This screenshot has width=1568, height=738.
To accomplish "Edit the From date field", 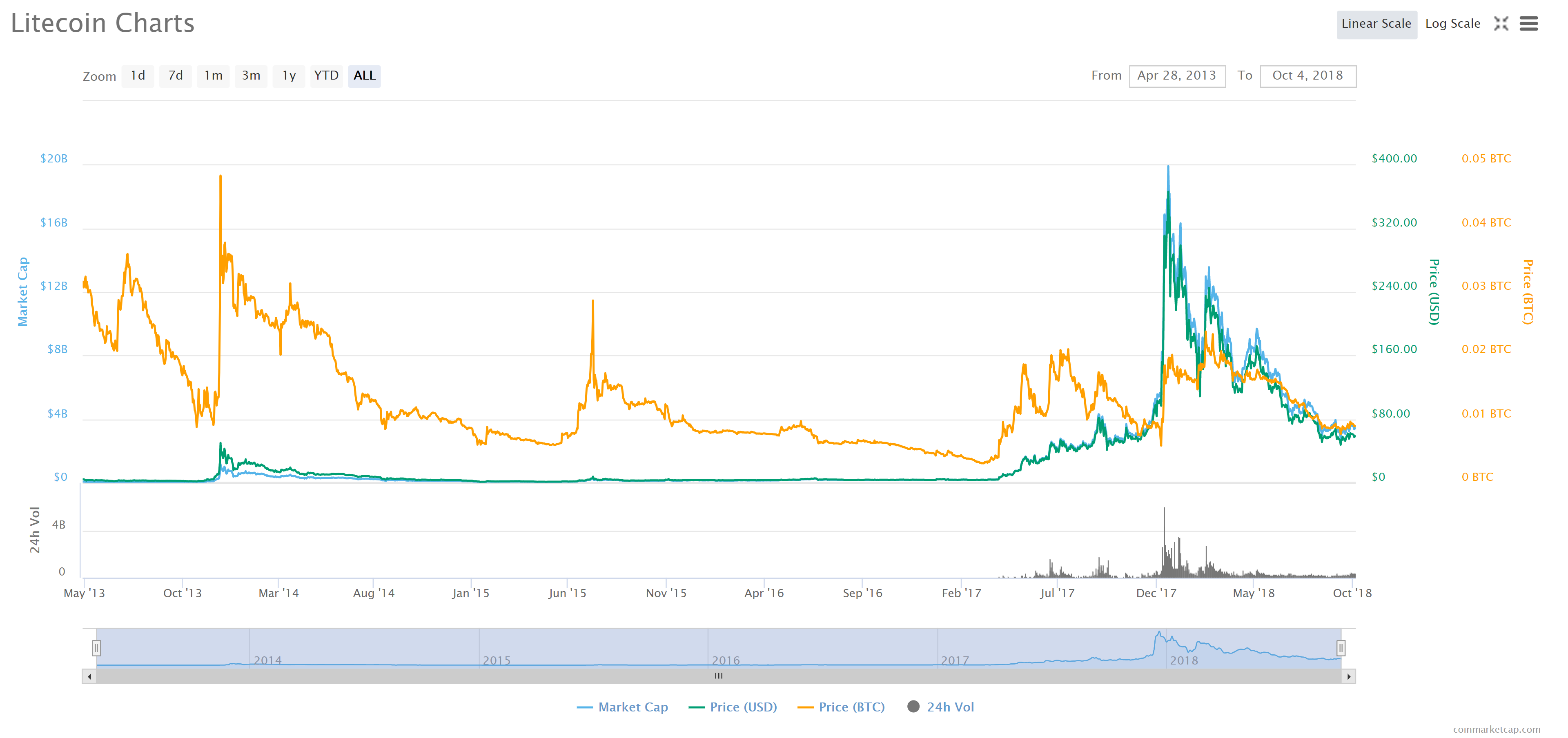I will tap(1177, 76).
